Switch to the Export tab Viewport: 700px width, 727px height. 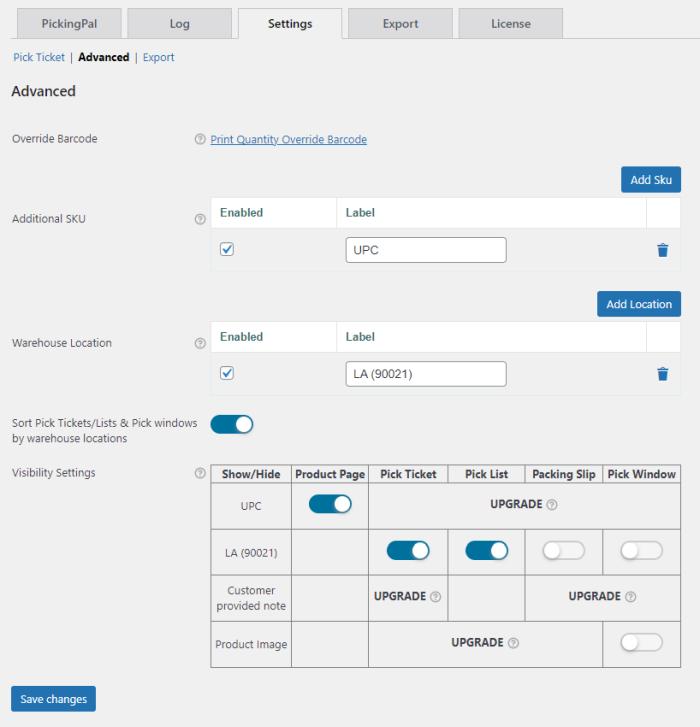tap(400, 24)
